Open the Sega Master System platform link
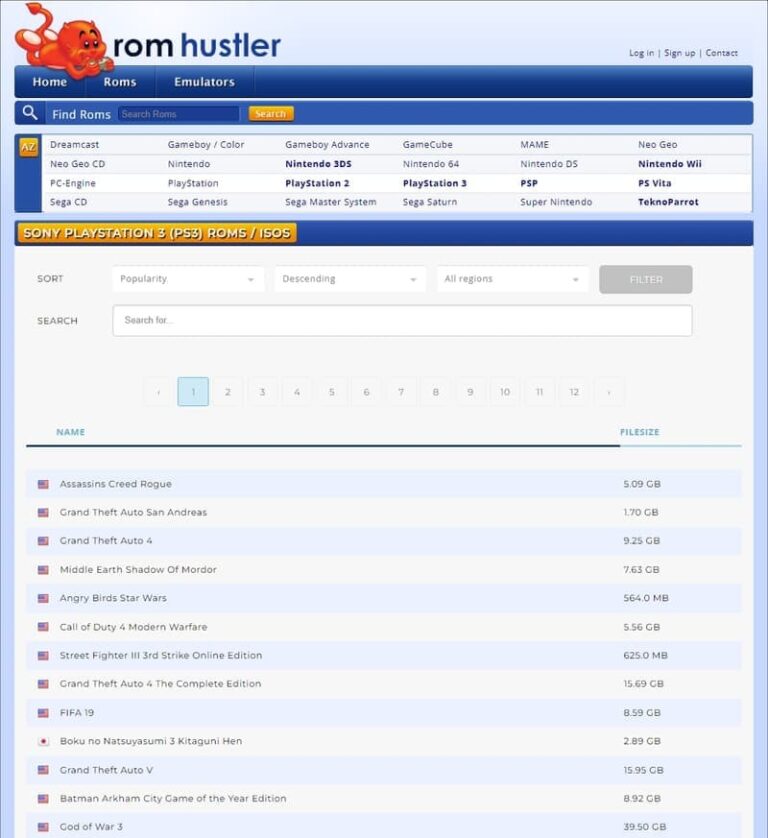 click(x=331, y=202)
